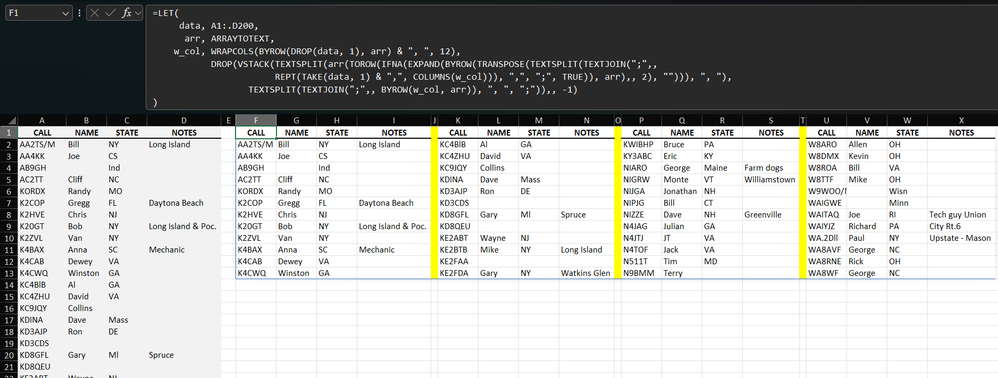Select the cell 'Terry'

[x=682, y=273]
